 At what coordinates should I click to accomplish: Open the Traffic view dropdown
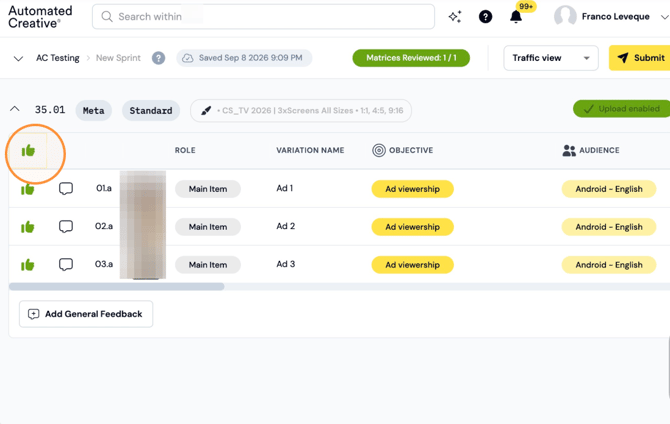point(551,58)
